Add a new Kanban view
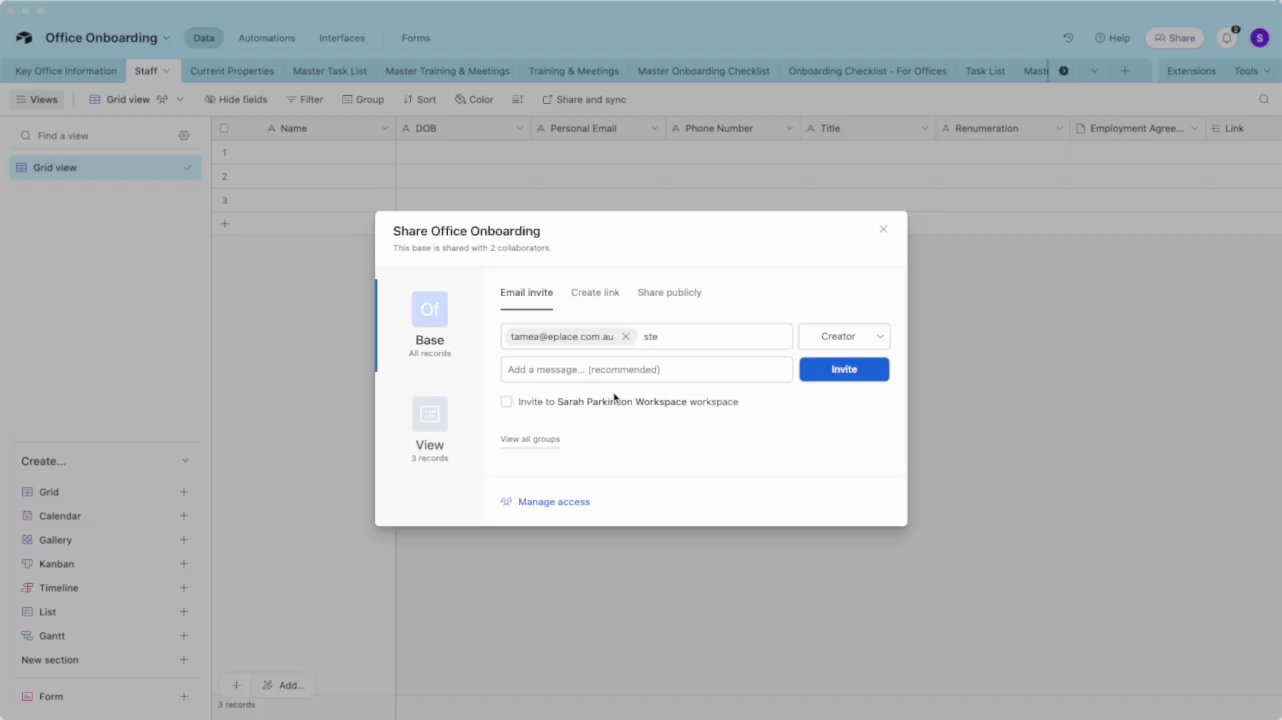Image resolution: width=1282 pixels, height=720 pixels. (x=184, y=564)
